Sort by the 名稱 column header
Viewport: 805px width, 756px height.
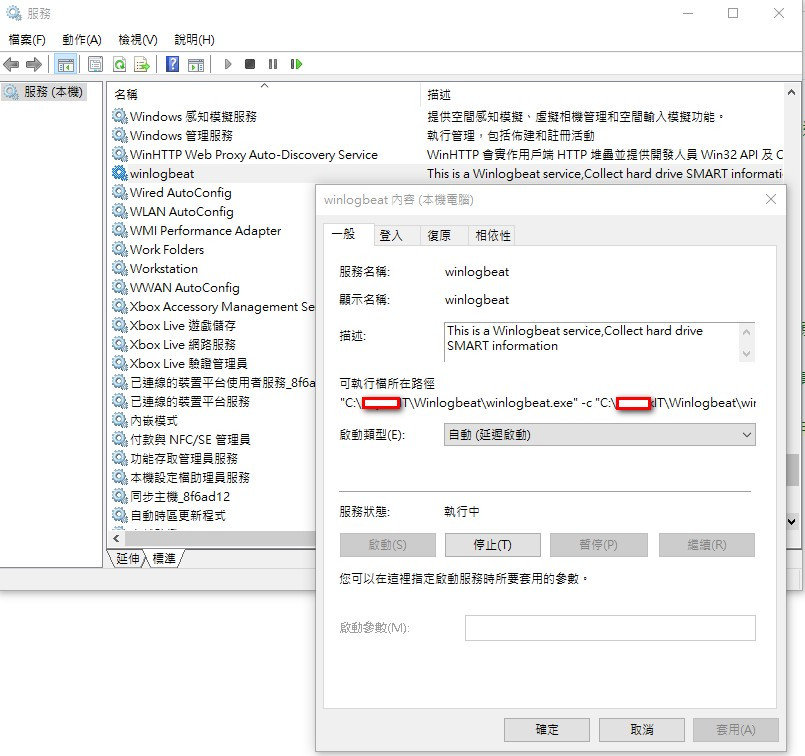[x=264, y=94]
